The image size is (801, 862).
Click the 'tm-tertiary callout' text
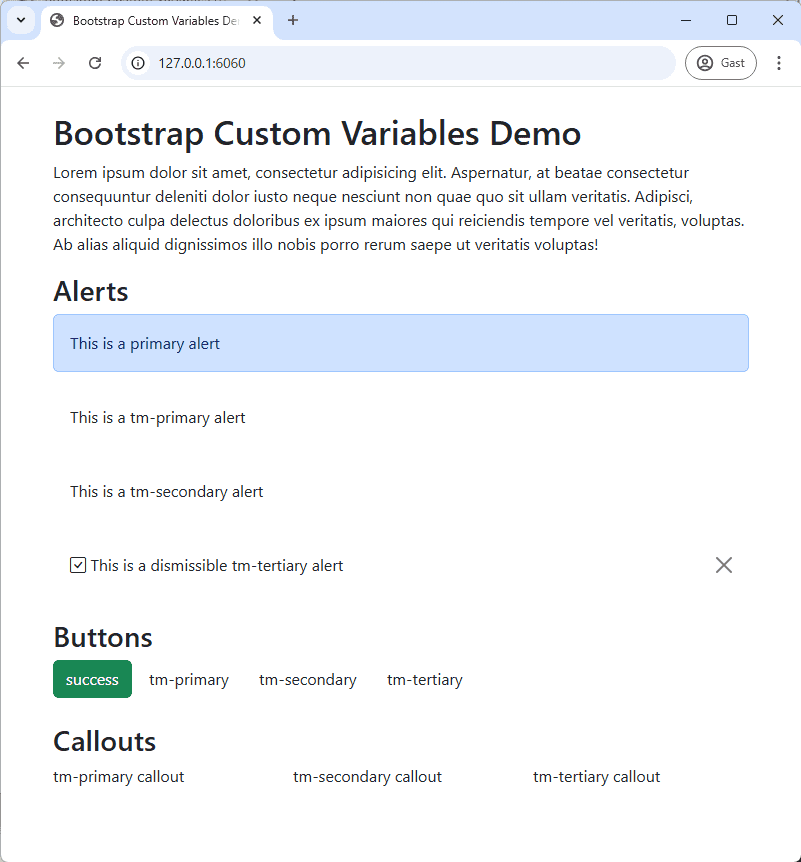(x=596, y=777)
